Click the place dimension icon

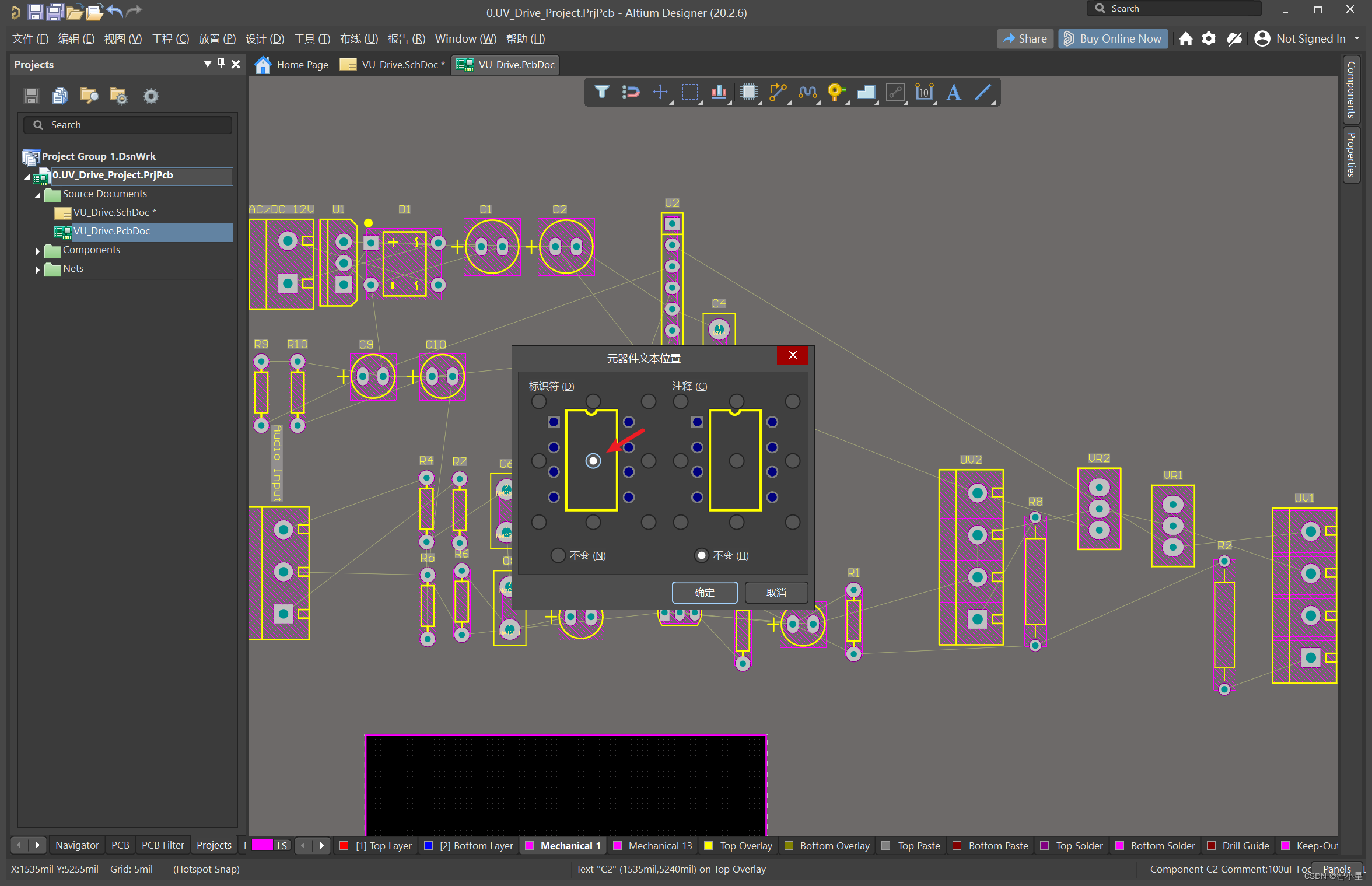pos(924,92)
